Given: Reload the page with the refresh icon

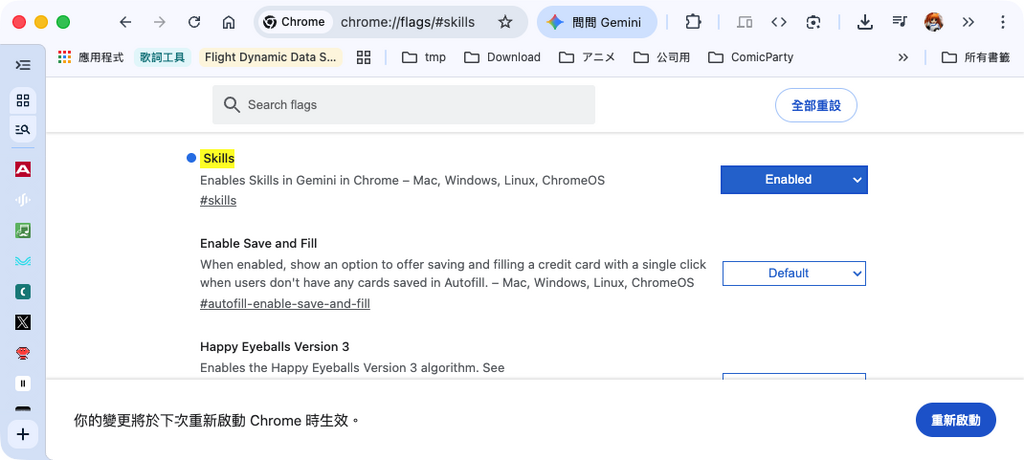Looking at the screenshot, I should pos(194,22).
